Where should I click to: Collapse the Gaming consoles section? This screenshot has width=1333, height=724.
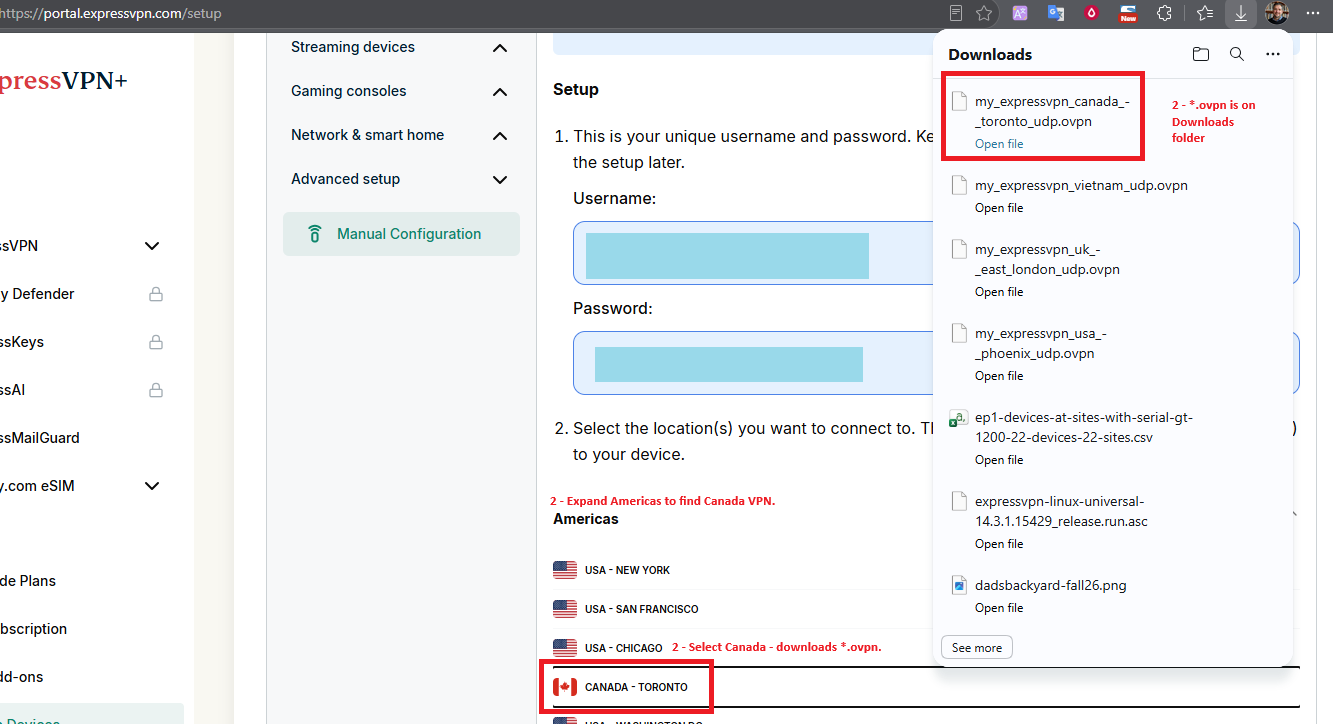(501, 92)
